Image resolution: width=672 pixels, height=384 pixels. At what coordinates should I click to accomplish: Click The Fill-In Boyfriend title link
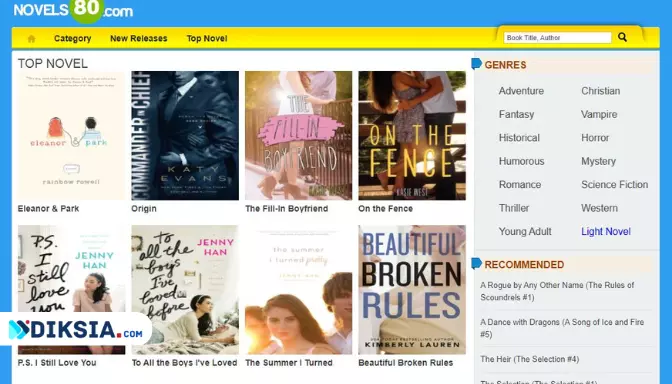(x=286, y=209)
